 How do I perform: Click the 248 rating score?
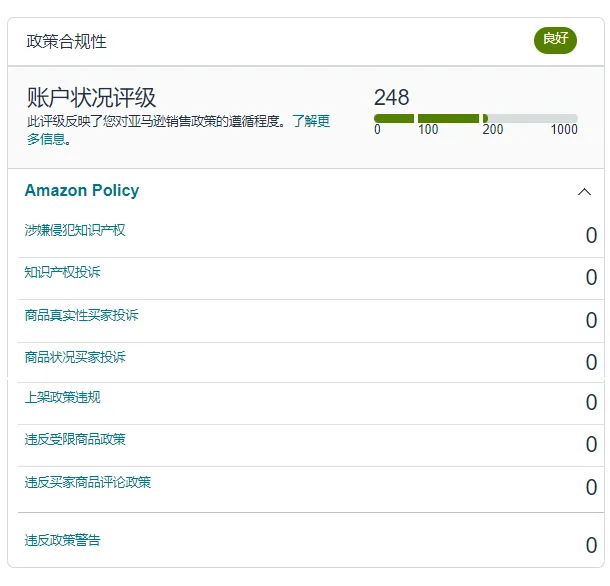click(x=391, y=97)
